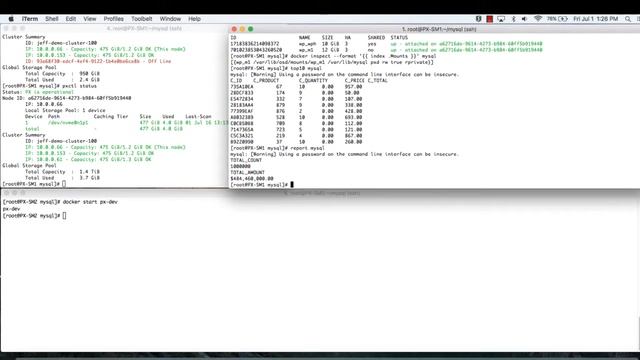Click the /dev/nvme0n1p1 device path

68,122
